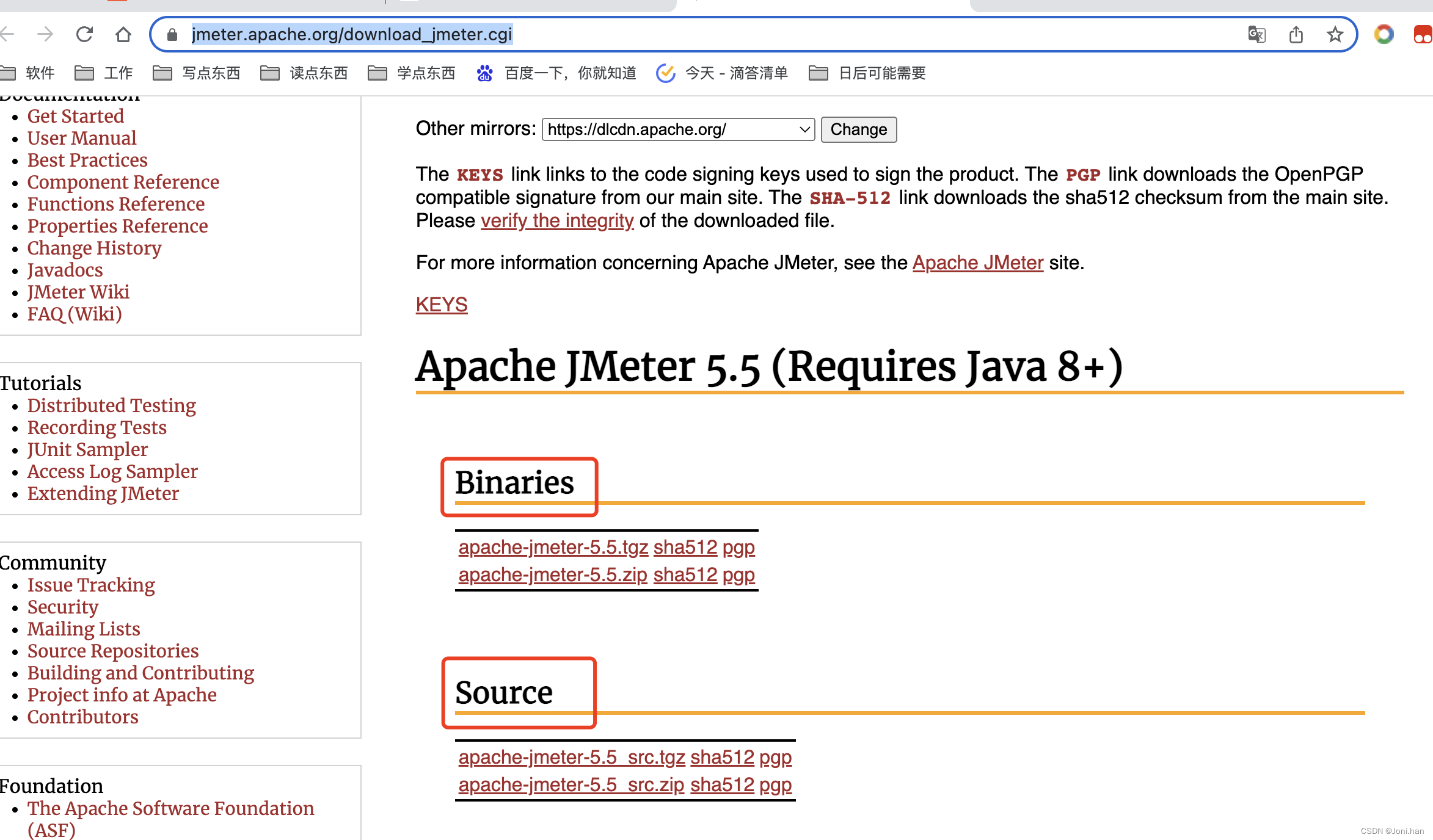Open Javadocs in sidebar

65,270
